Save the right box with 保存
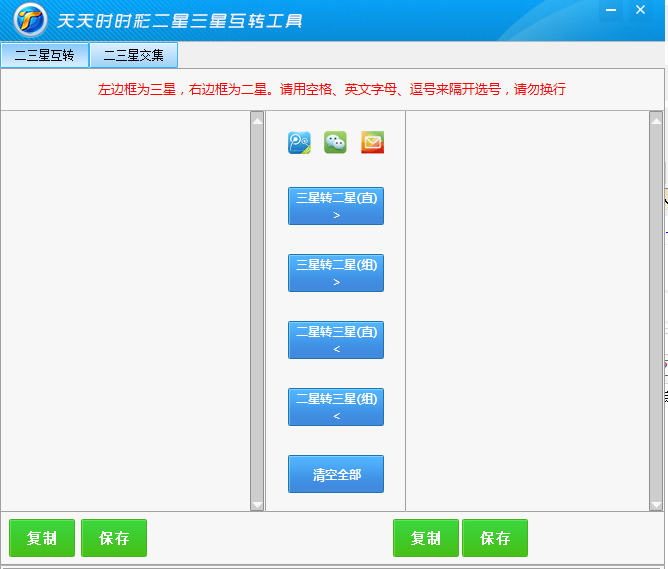The height and width of the screenshot is (569, 668). tap(495, 538)
